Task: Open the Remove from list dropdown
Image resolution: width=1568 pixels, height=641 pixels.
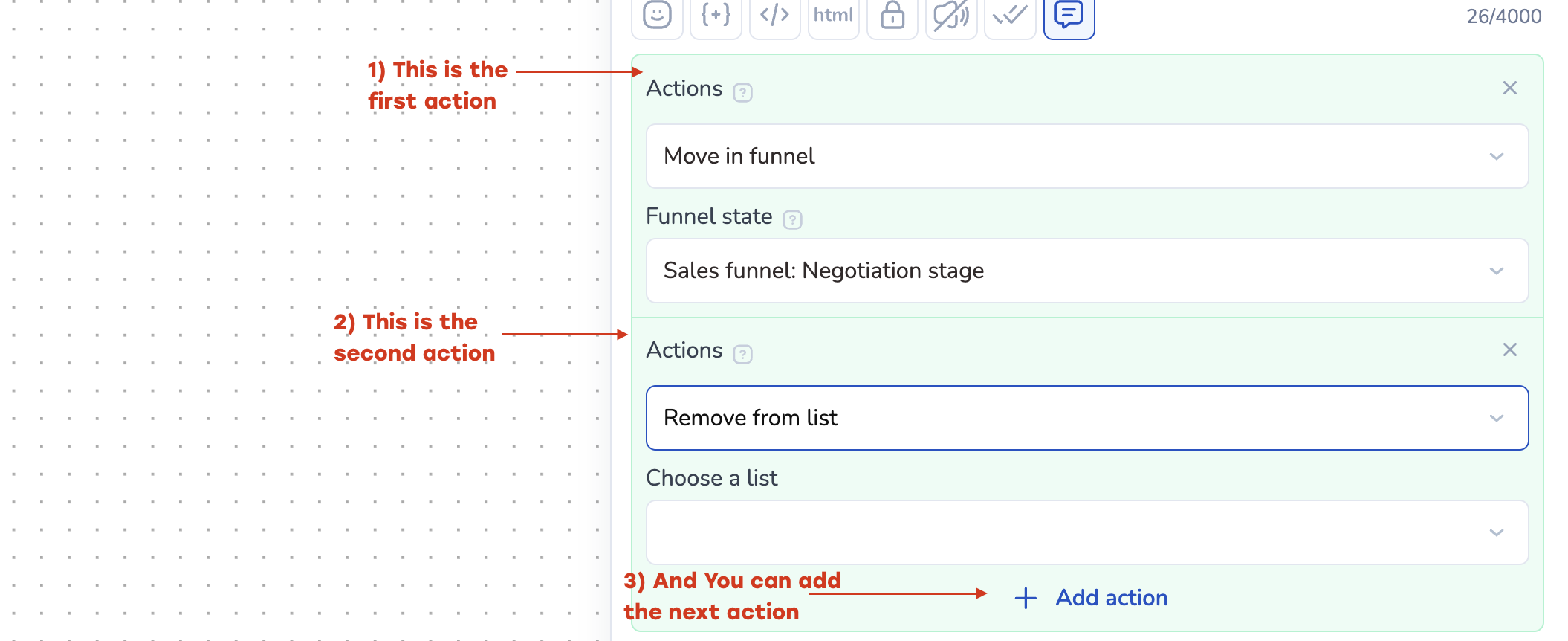Action: click(1086, 418)
